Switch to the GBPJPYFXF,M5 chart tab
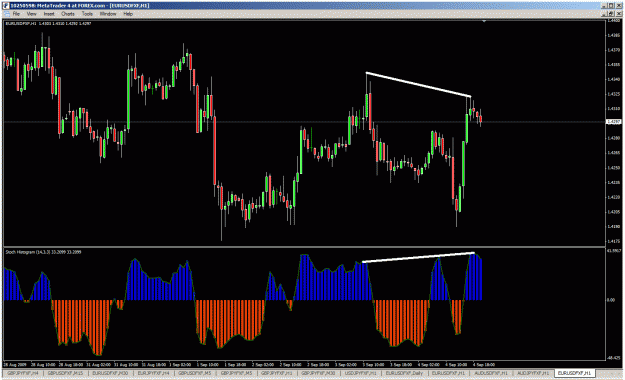 pos(236,373)
